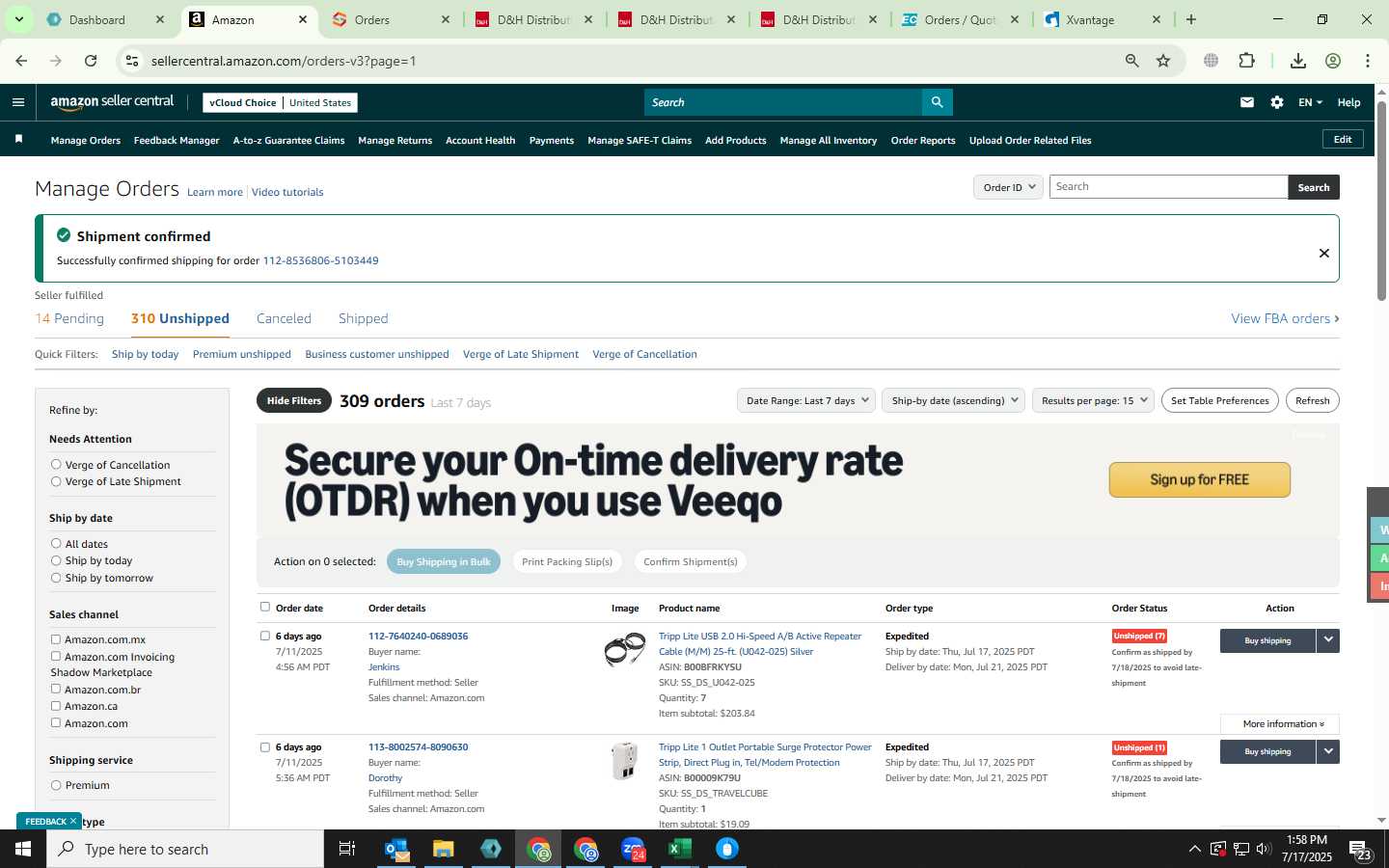Reload the page with browser refresh icon
Screen dimensions: 1389x868
[91, 61]
